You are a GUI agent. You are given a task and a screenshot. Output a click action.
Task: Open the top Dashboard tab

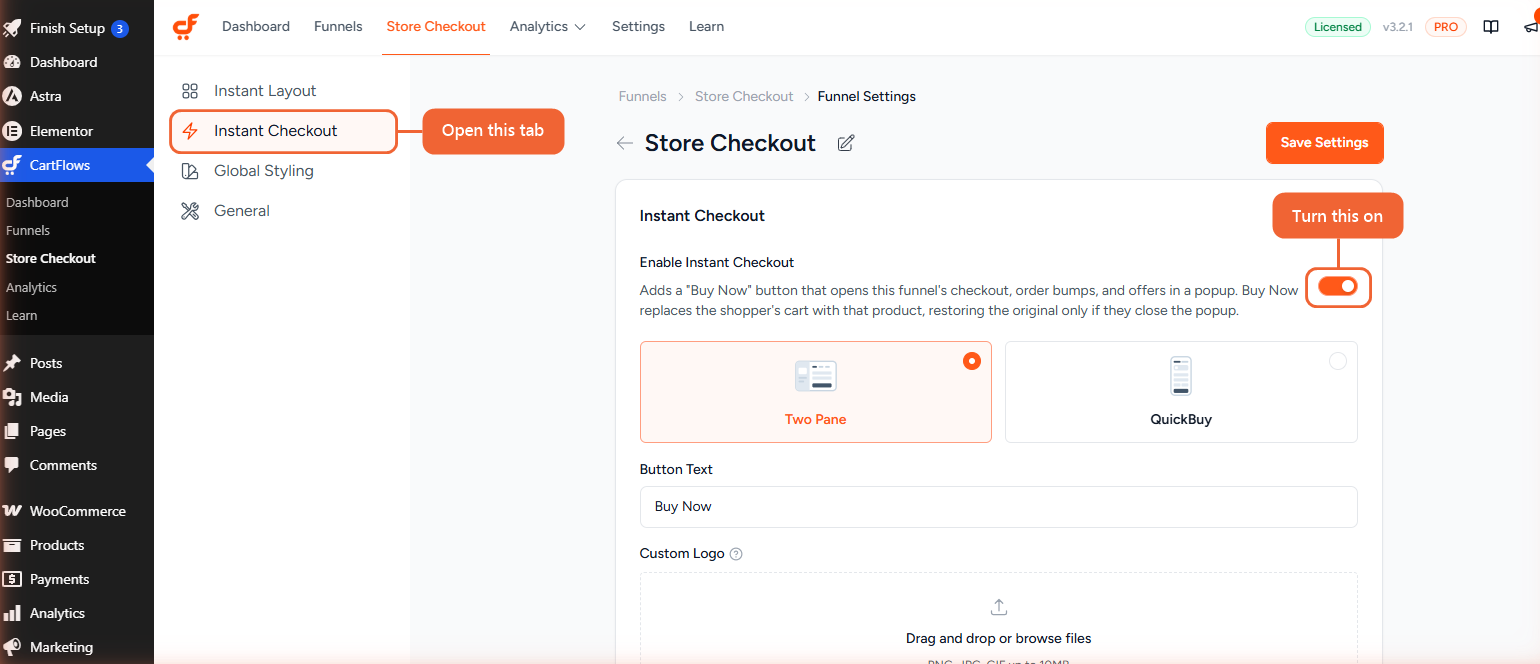tap(256, 27)
